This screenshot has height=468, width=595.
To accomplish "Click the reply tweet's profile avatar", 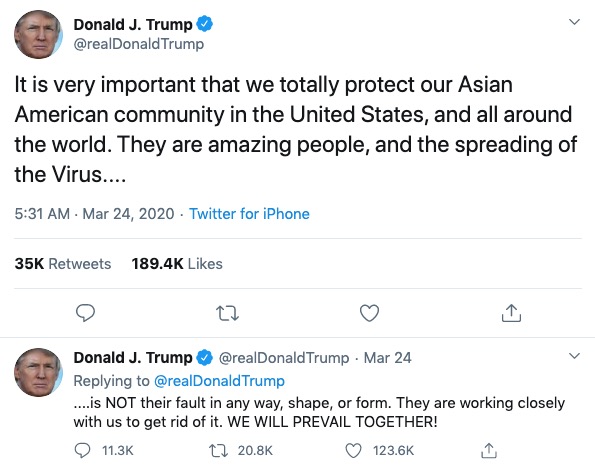I will pos(38,372).
